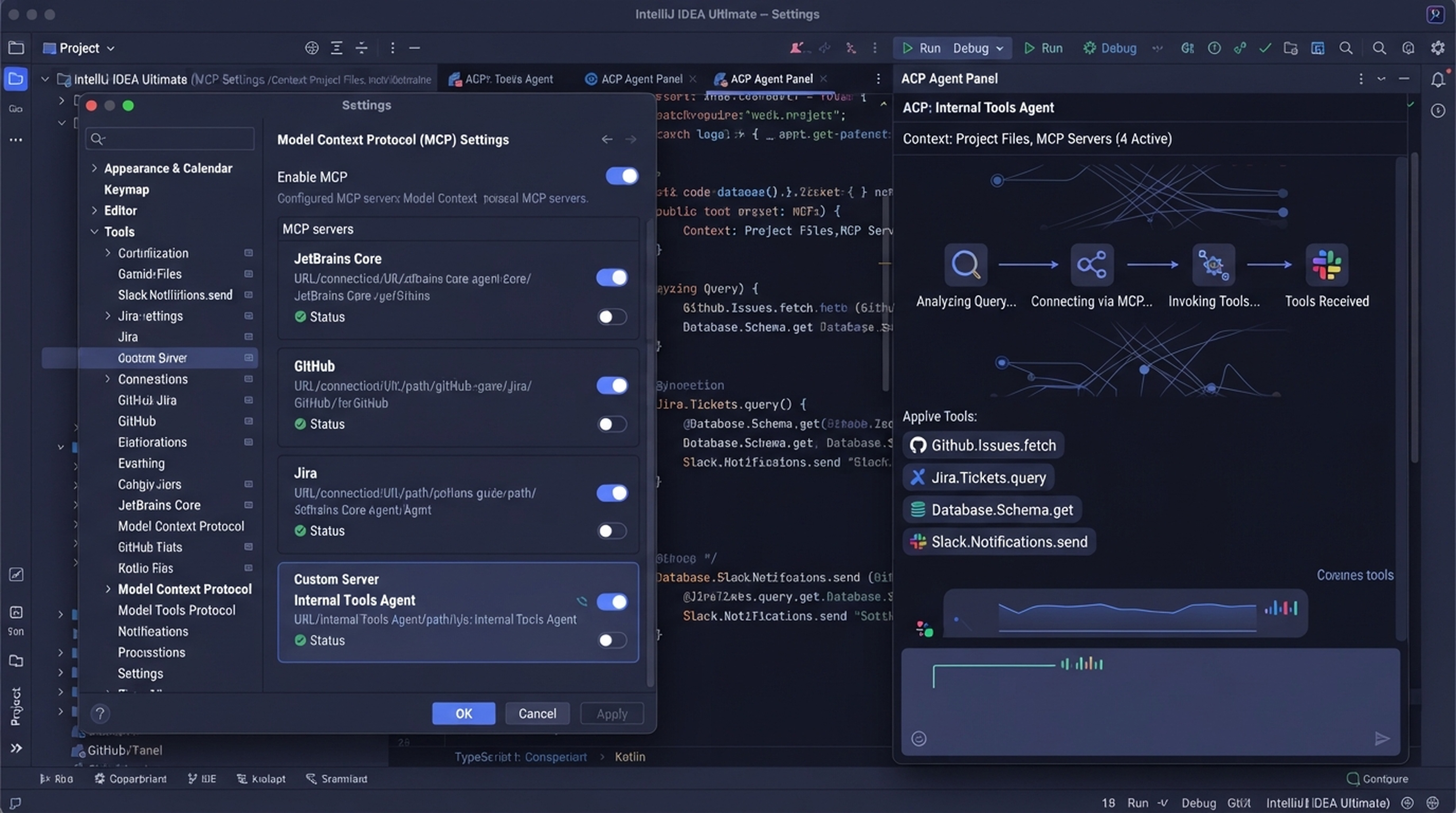This screenshot has height=813, width=1456.
Task: Click the green Run play icon in toolbar
Action: click(1029, 48)
